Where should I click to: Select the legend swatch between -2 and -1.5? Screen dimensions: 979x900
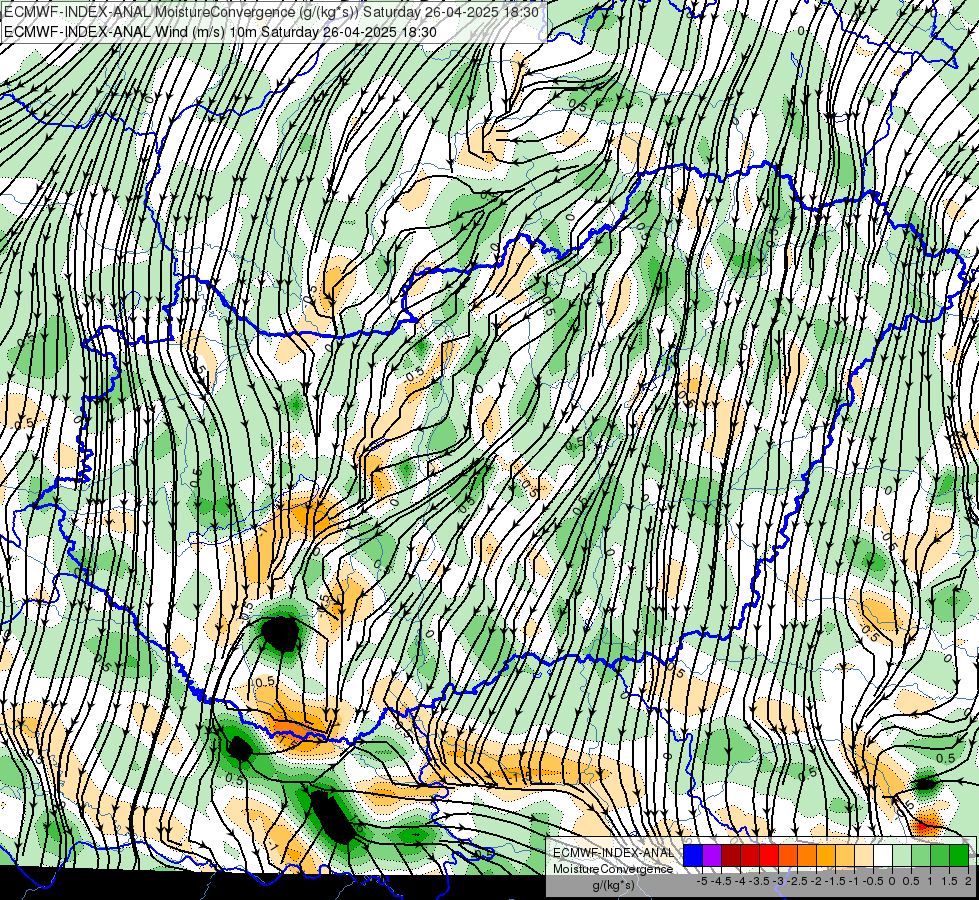(826, 855)
